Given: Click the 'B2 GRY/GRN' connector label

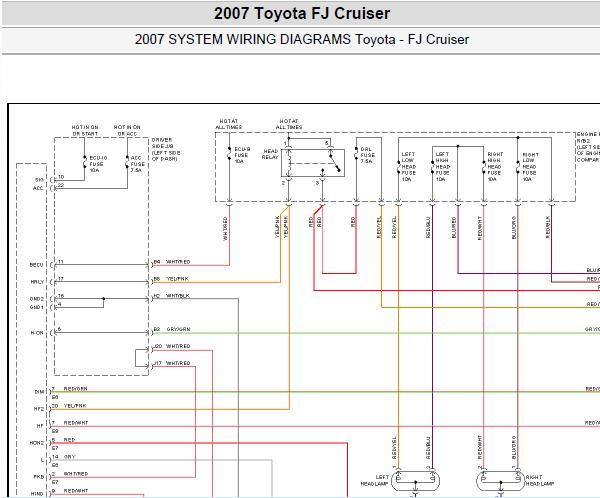Looking at the screenshot, I should pyautogui.click(x=172, y=329).
